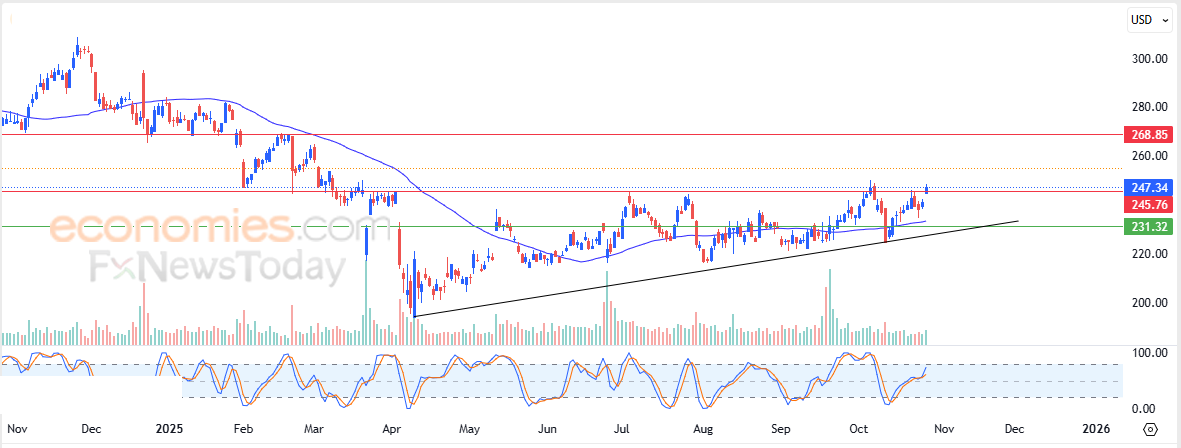Click the orange dotted horizontal line

point(600,168)
